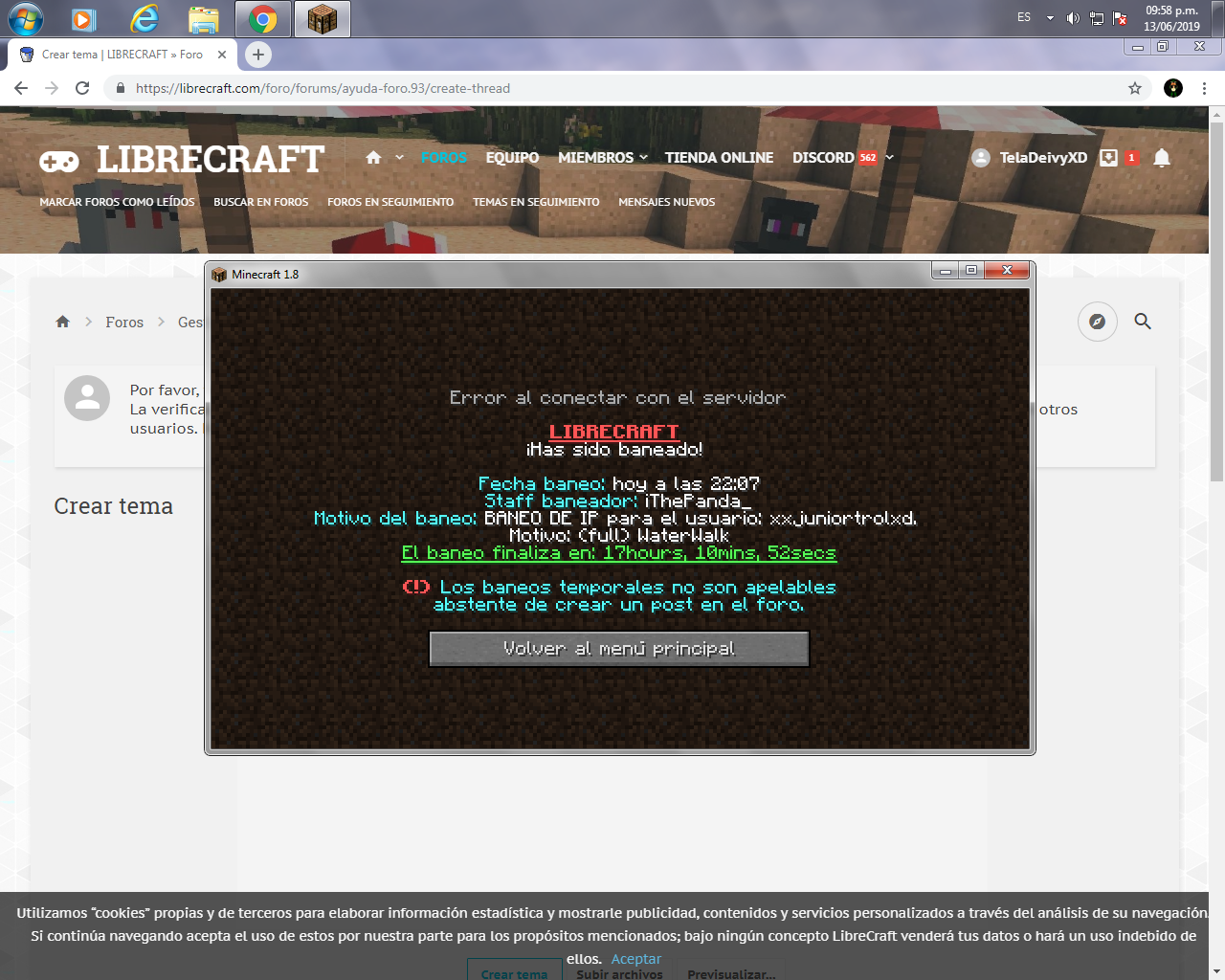Image resolution: width=1225 pixels, height=980 pixels.
Task: Expand the dropdown next to the home icon
Action: [x=399, y=158]
